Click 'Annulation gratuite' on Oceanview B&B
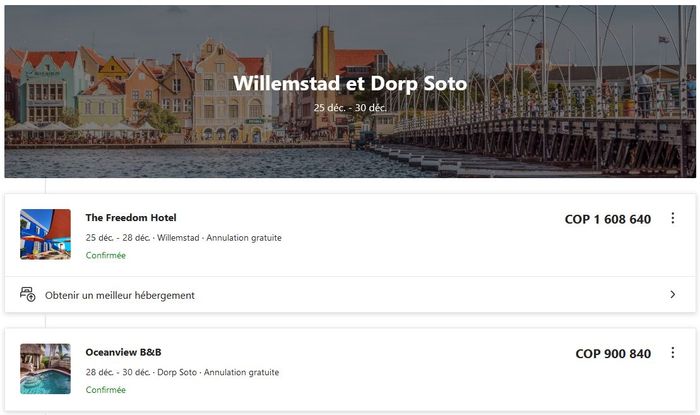The height and width of the screenshot is (415, 700). (x=241, y=372)
